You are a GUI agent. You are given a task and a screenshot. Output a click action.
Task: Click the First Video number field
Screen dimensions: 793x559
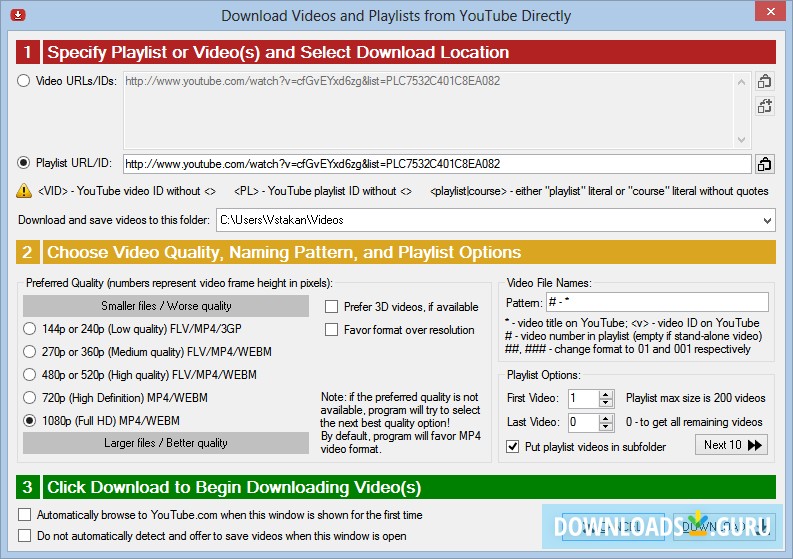click(x=583, y=399)
